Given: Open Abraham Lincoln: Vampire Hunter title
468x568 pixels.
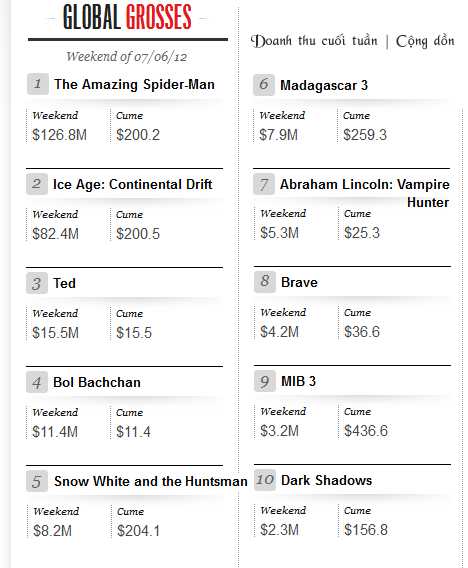Looking at the screenshot, I should tap(365, 193).
